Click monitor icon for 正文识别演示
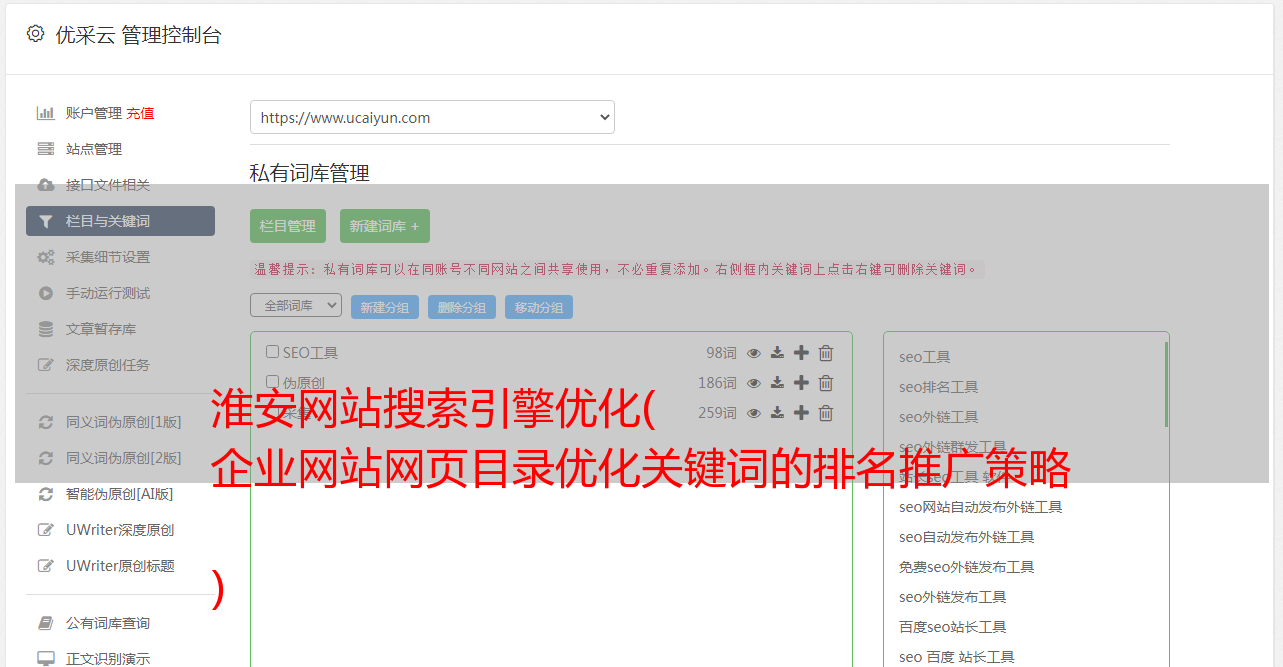This screenshot has height=667, width=1283. pyautogui.click(x=45, y=659)
